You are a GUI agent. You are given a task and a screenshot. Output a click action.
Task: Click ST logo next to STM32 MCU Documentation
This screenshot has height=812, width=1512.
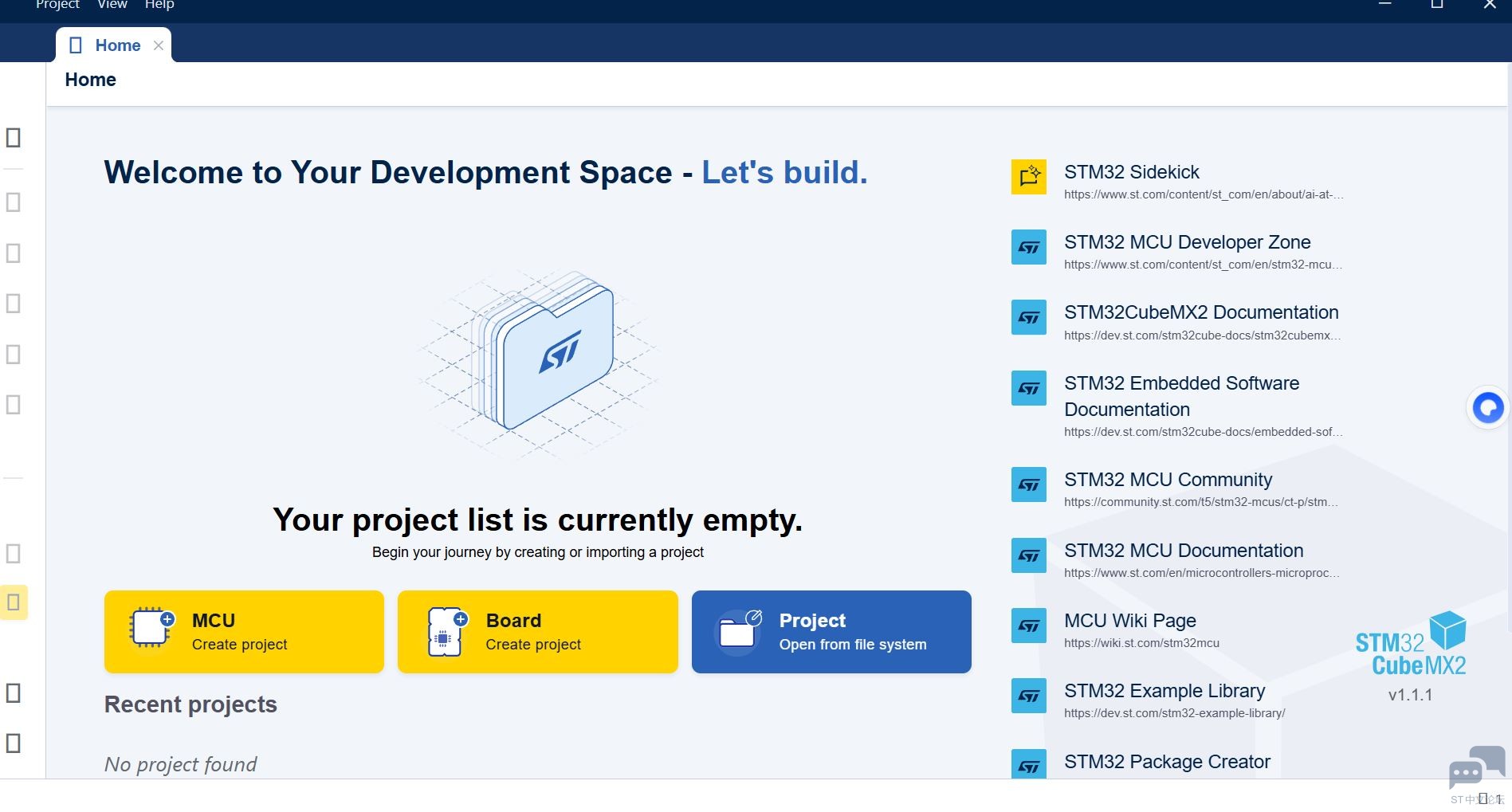pos(1029,555)
